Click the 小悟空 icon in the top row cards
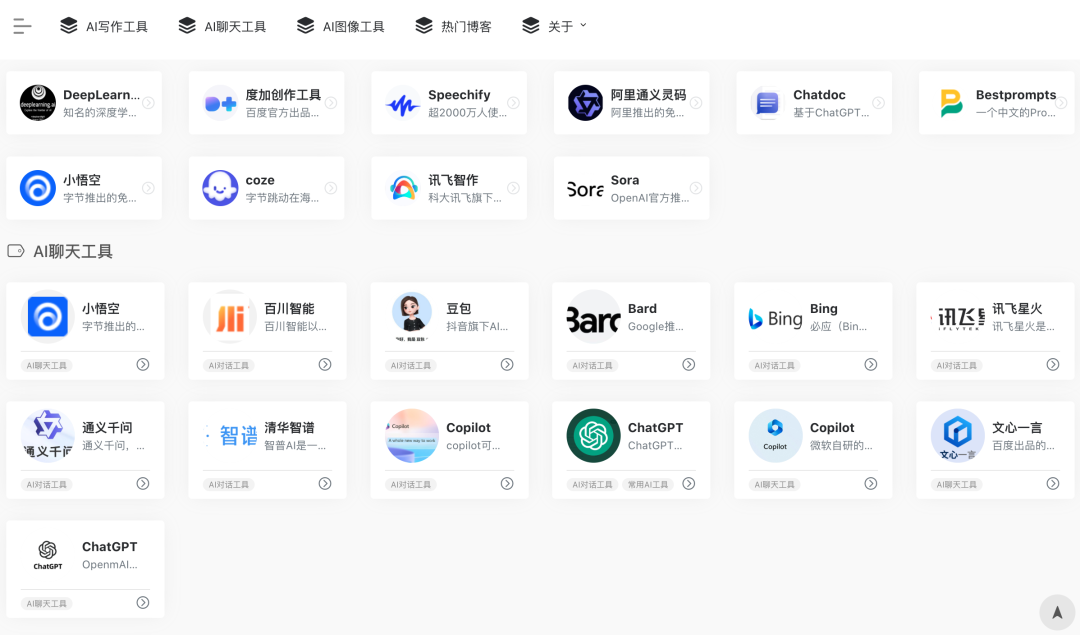This screenshot has height=635, width=1080. click(38, 188)
